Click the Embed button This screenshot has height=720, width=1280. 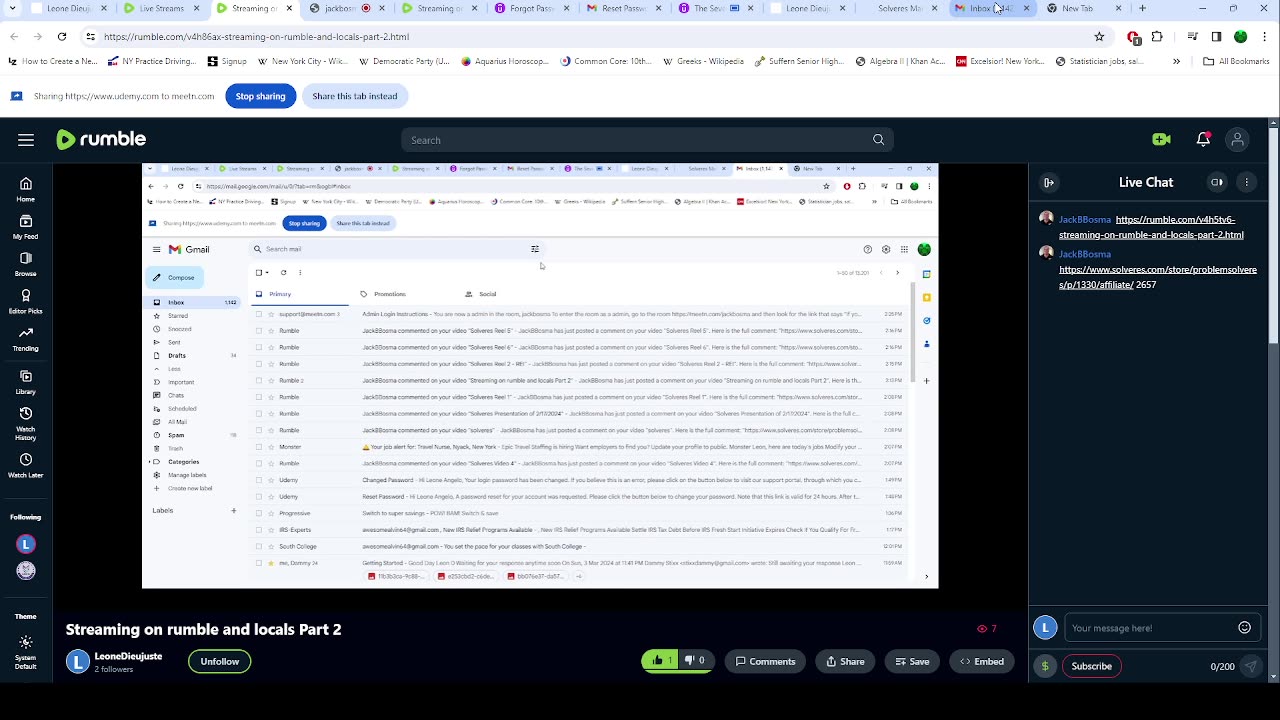click(982, 661)
